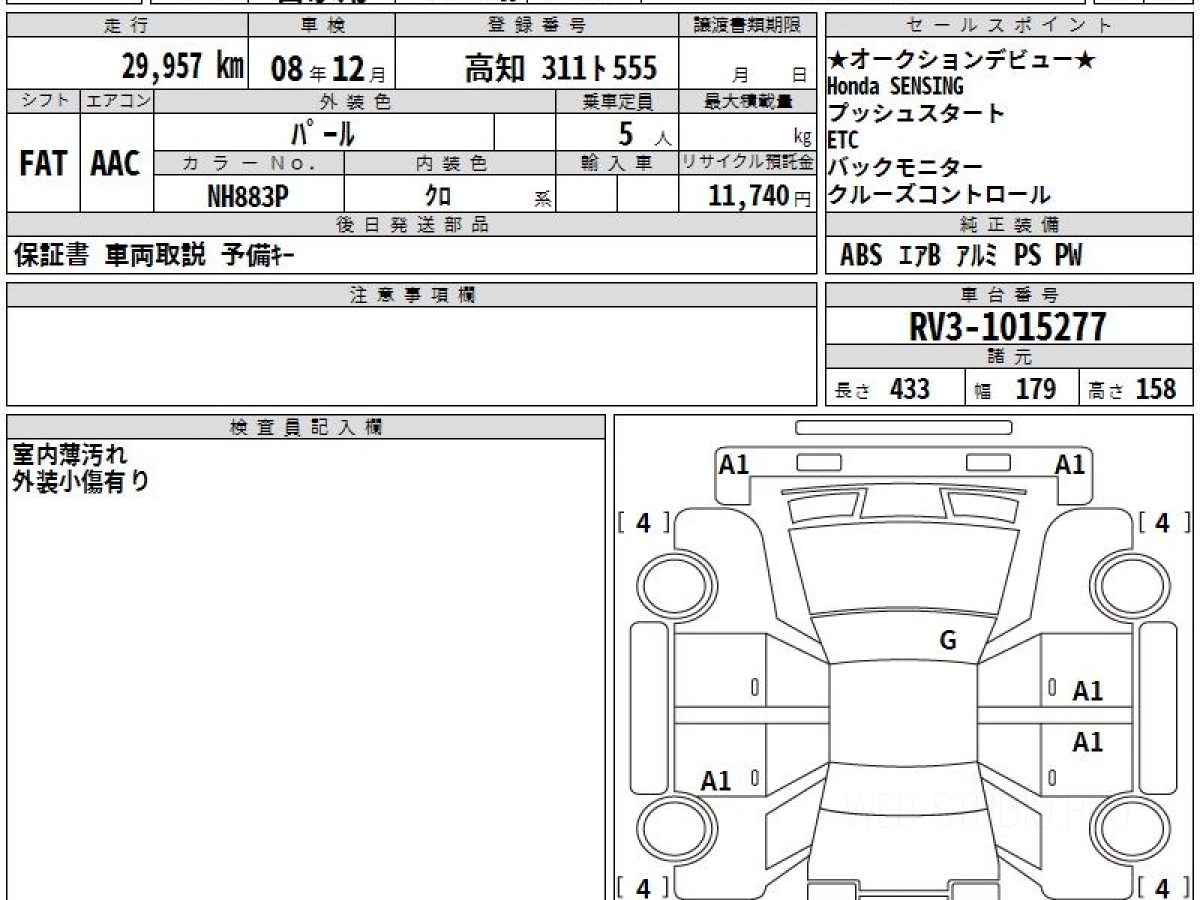1200x900 pixels.
Task: Click the registration number 高知 311ト555
Action: pos(560,68)
